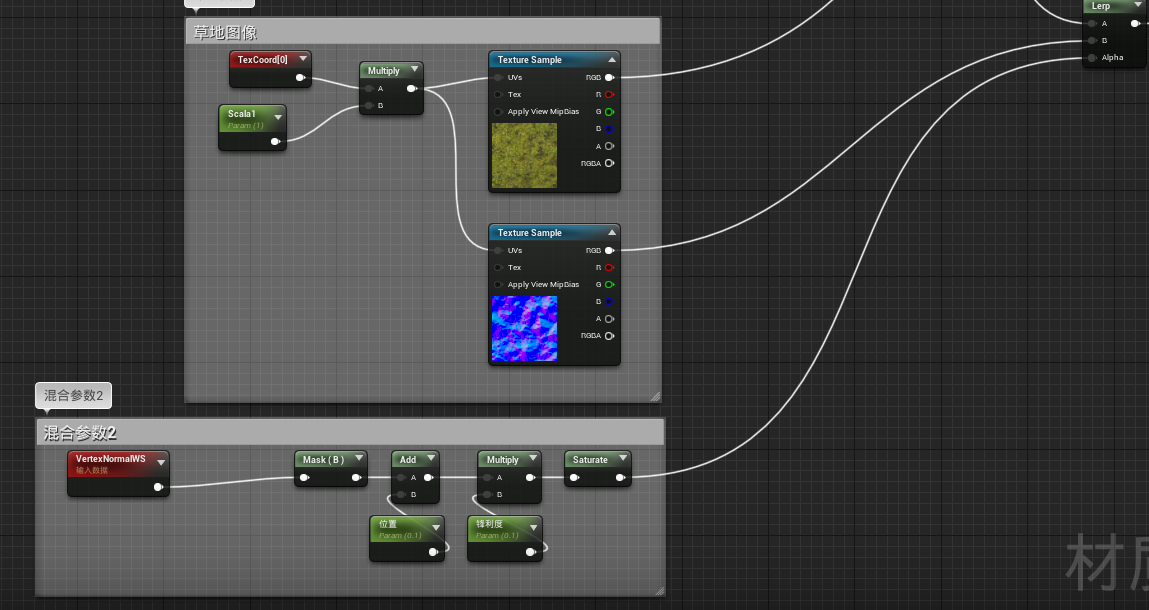
Task: Expand TexCoord[0] node dropdown arrow
Action: coord(303,59)
